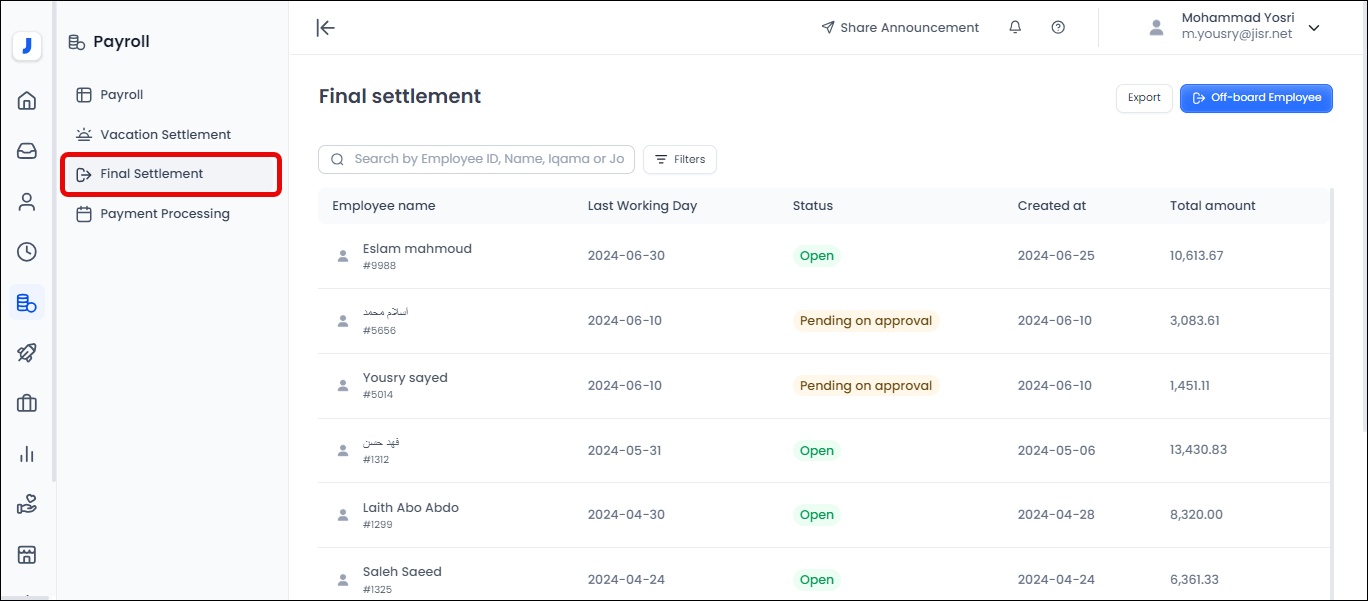The width and height of the screenshot is (1368, 601).
Task: Select Payroll submenu item
Action: pos(121,95)
